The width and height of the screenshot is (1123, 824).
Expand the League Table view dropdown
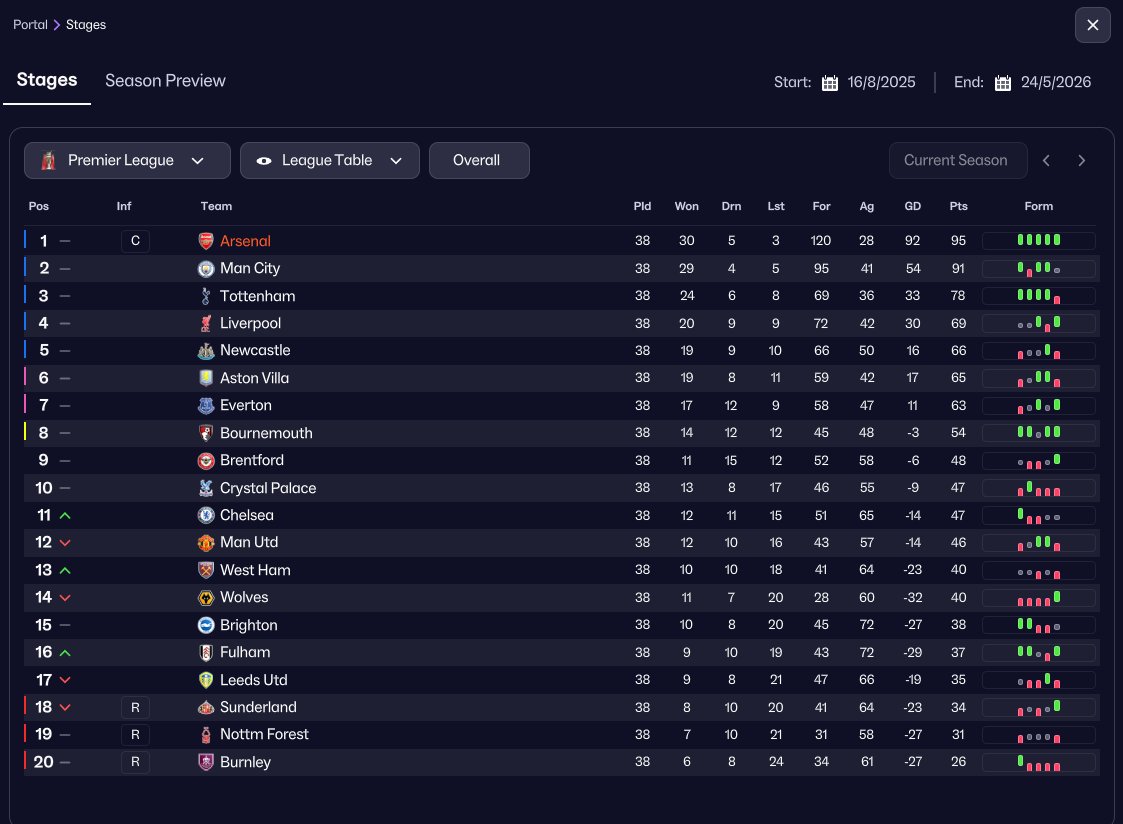point(330,161)
